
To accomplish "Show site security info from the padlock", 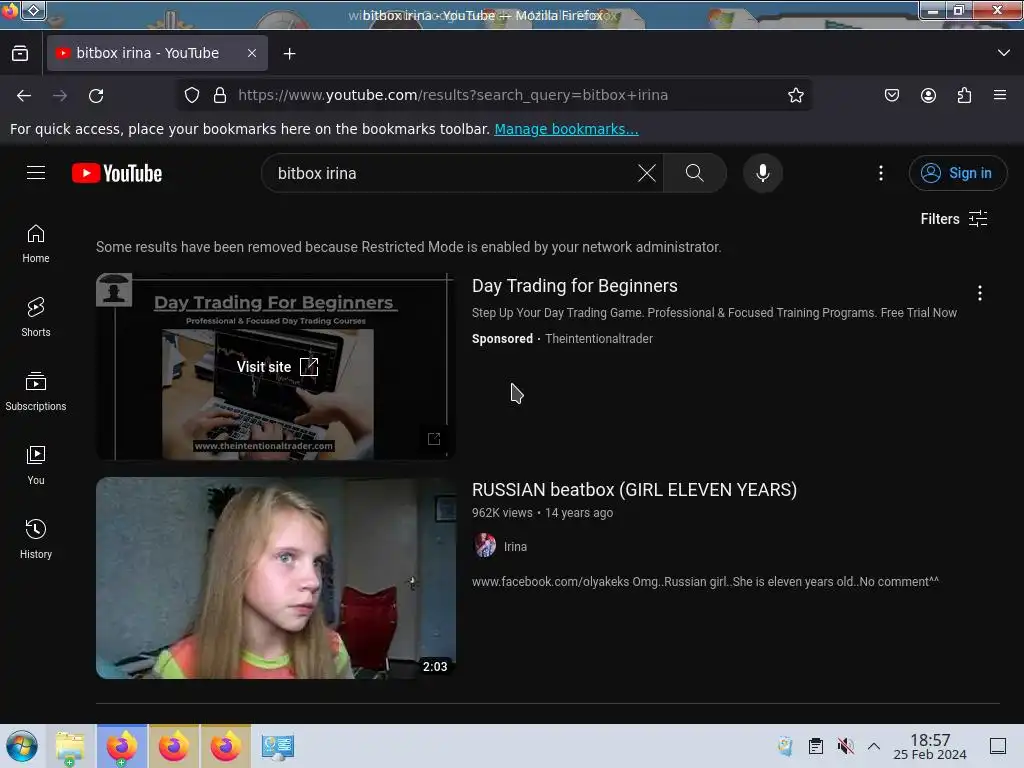I will [x=220, y=95].
